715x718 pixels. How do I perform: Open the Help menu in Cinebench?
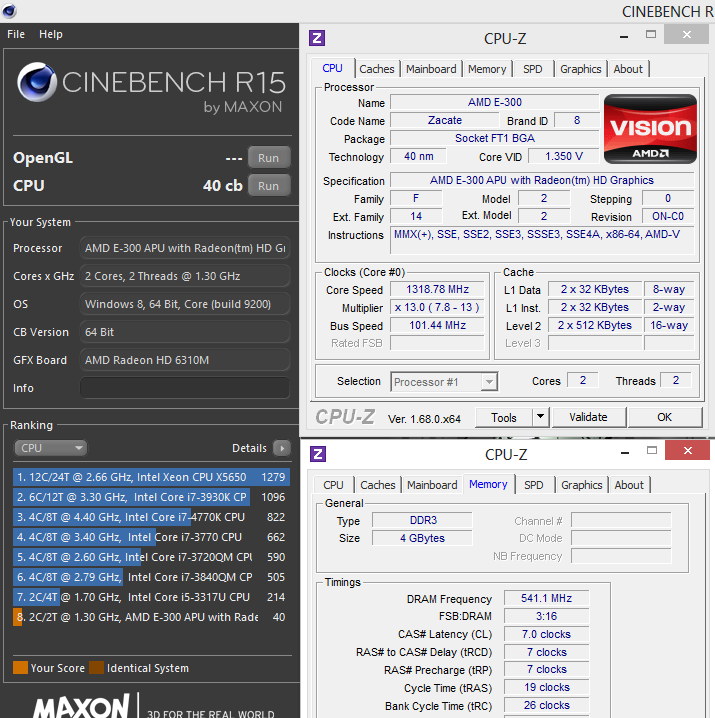(x=51, y=34)
